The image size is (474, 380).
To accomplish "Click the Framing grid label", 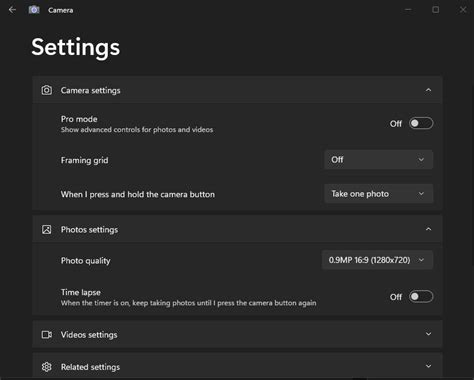I will tap(84, 161).
